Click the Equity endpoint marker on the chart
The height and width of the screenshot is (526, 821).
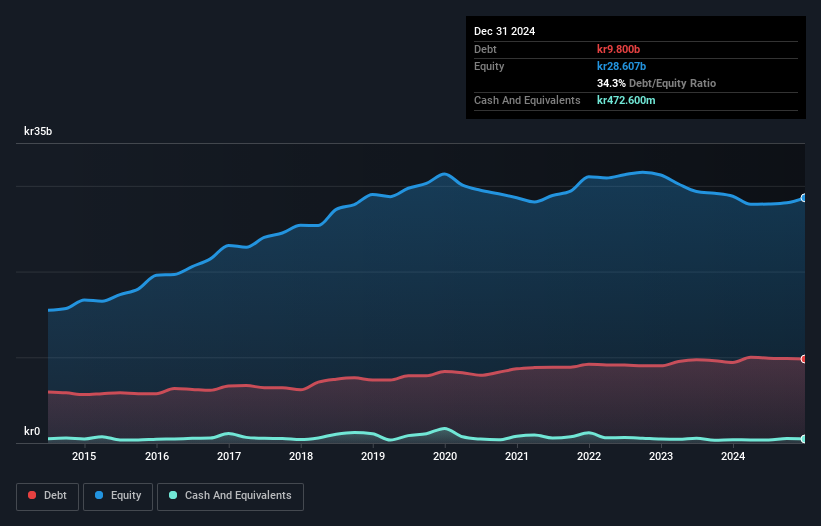point(804,198)
